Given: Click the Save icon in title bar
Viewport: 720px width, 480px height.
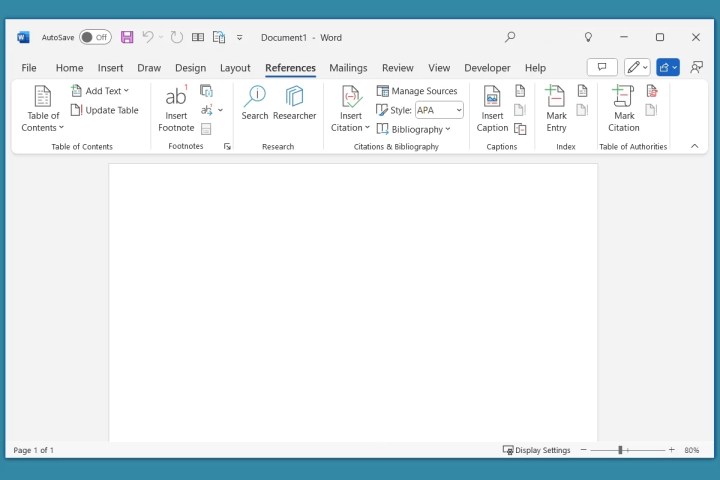Looking at the screenshot, I should (x=127, y=37).
